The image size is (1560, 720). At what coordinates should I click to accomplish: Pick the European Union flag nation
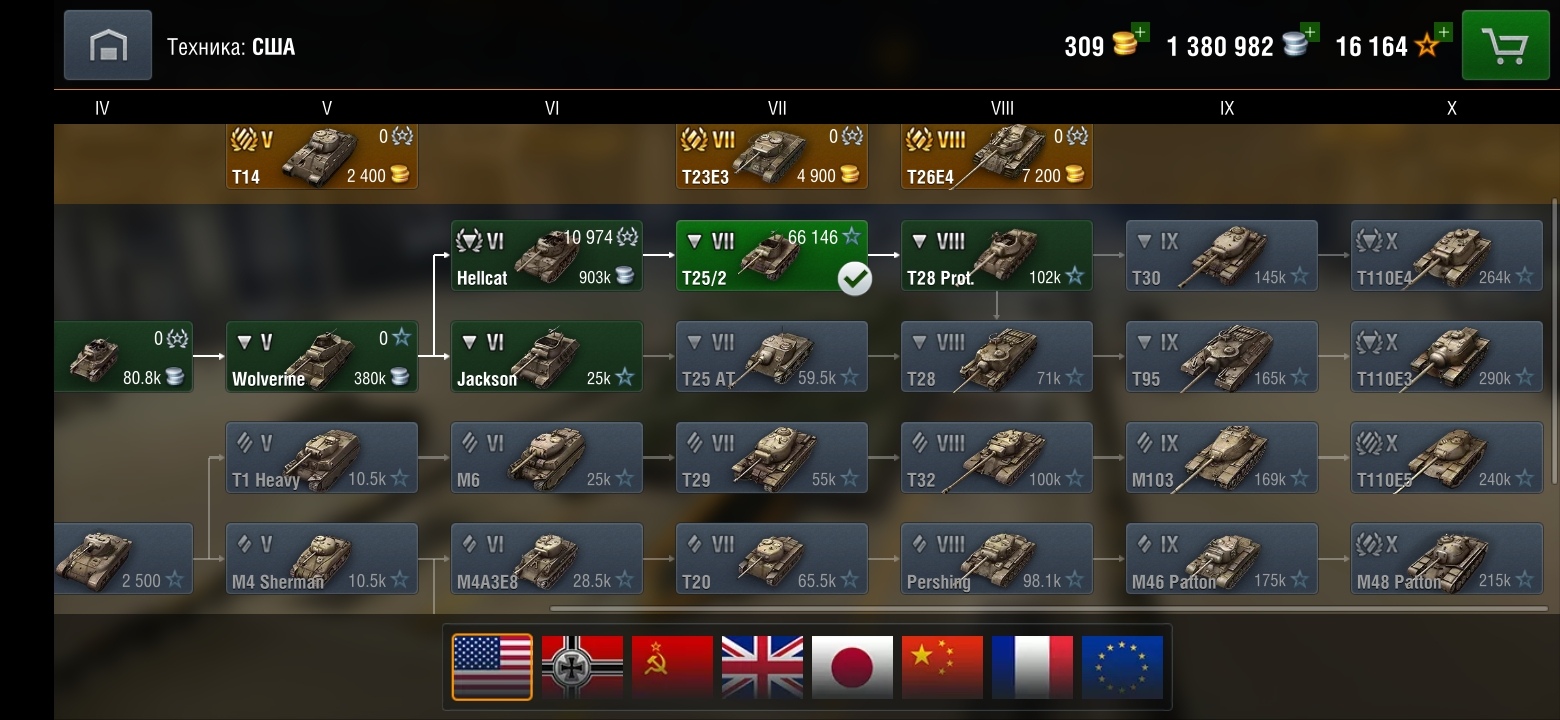(x=1122, y=667)
